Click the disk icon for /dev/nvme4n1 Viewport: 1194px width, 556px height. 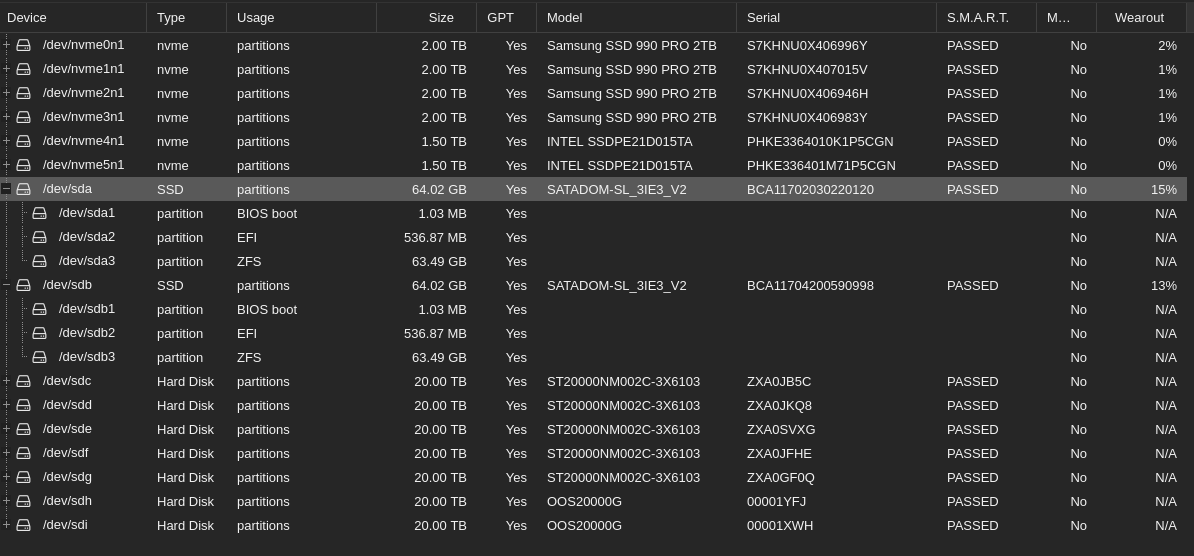[24, 142]
